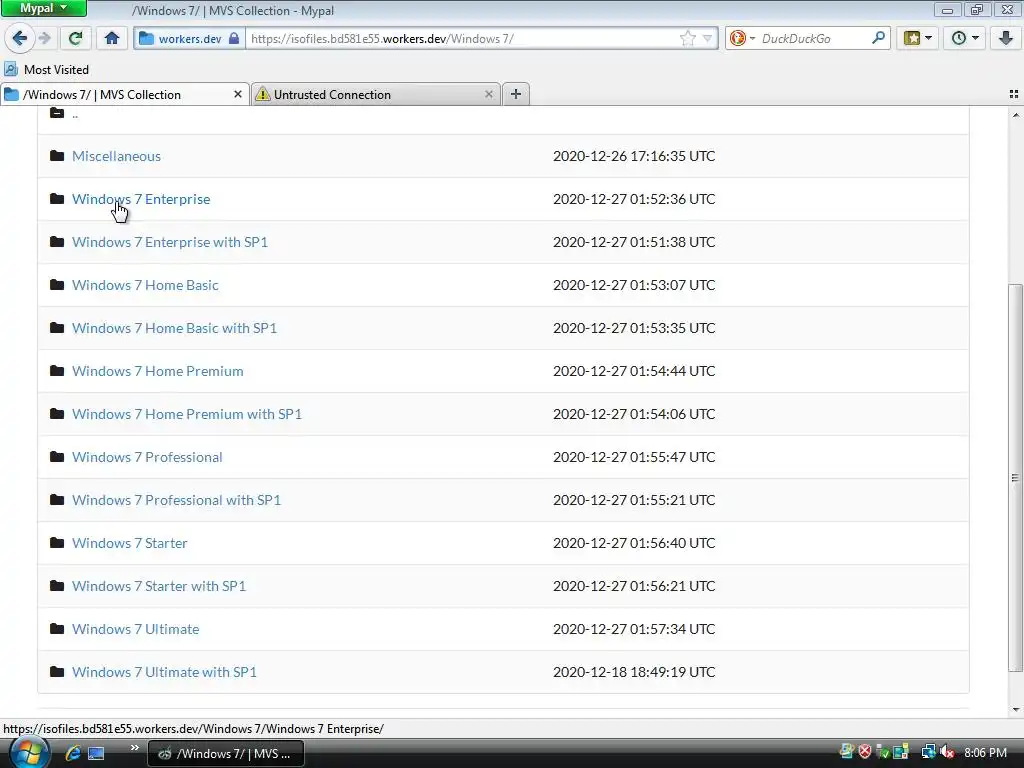Click the timestamp 2020-12-18 18:49:19 UTC
The width and height of the screenshot is (1024, 768).
pos(634,673)
